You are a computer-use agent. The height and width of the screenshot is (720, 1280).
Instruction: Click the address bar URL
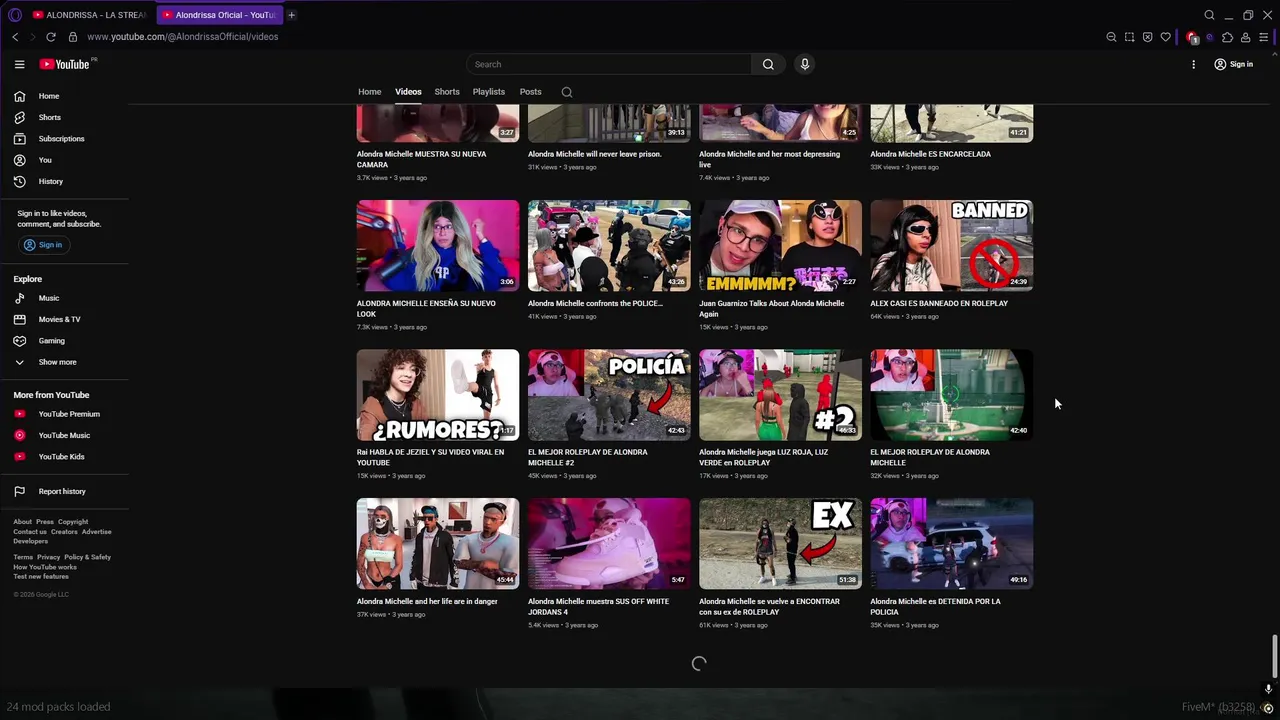182,37
